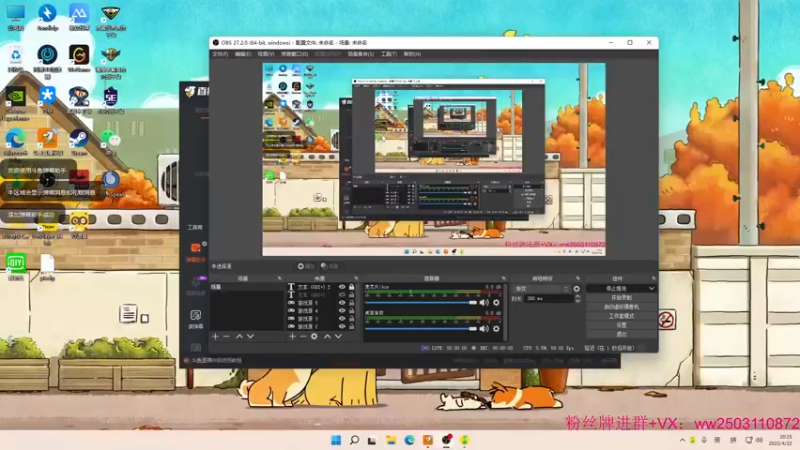This screenshot has height=450, width=800.
Task: Expand the stop-streaming button dropdown arrow
Action: coord(652,289)
